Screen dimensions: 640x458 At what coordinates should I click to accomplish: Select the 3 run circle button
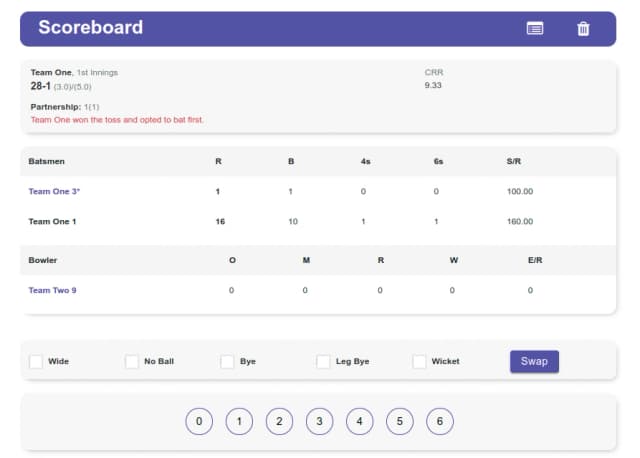click(x=319, y=421)
